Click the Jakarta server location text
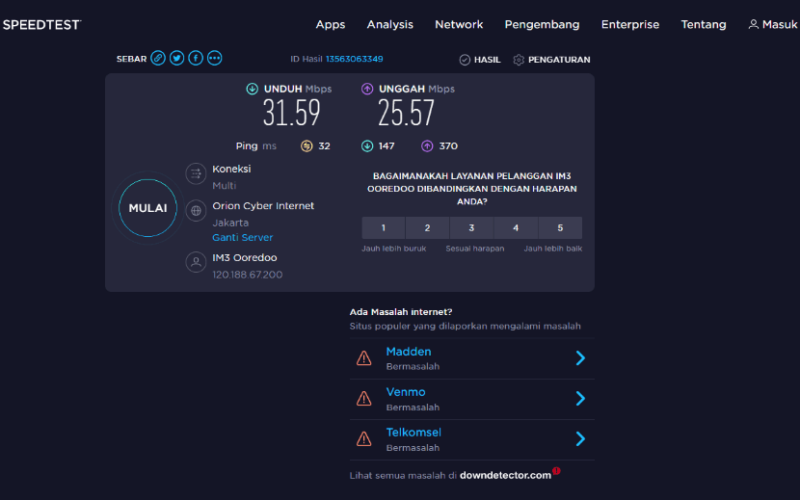 coord(231,223)
